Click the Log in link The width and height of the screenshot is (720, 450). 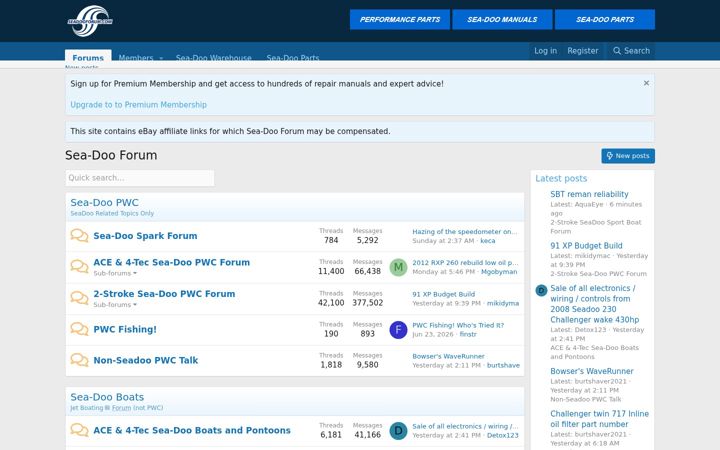click(545, 51)
